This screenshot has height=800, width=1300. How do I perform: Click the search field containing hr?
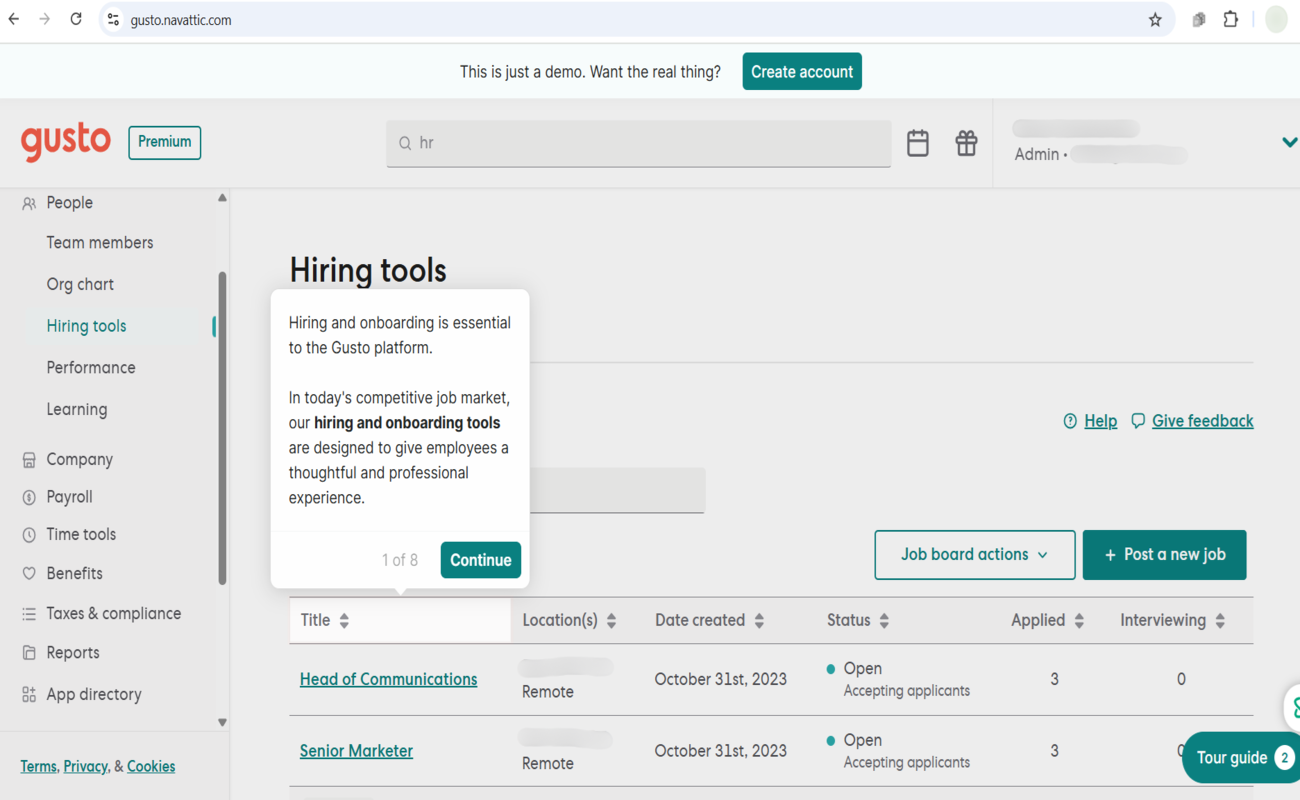point(639,144)
